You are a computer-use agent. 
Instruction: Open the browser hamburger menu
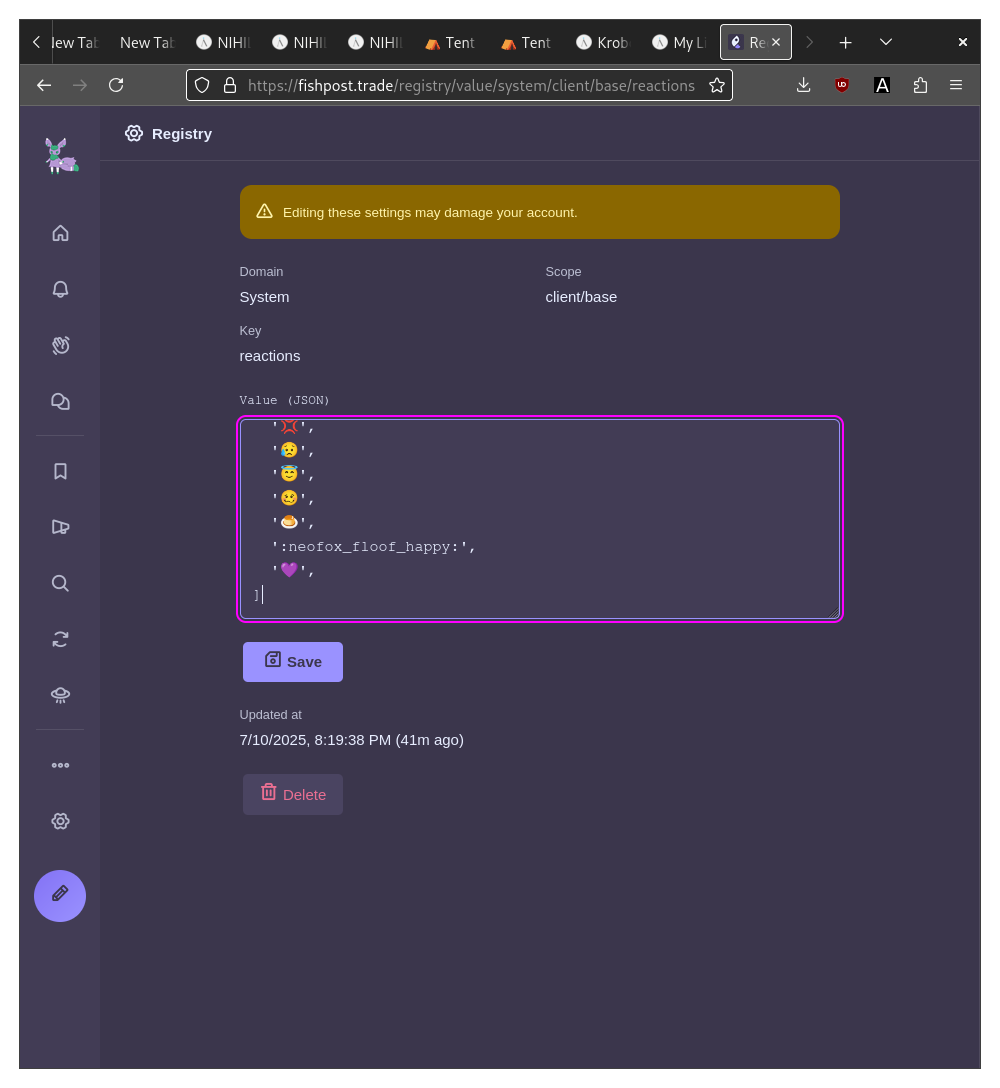coord(956,85)
